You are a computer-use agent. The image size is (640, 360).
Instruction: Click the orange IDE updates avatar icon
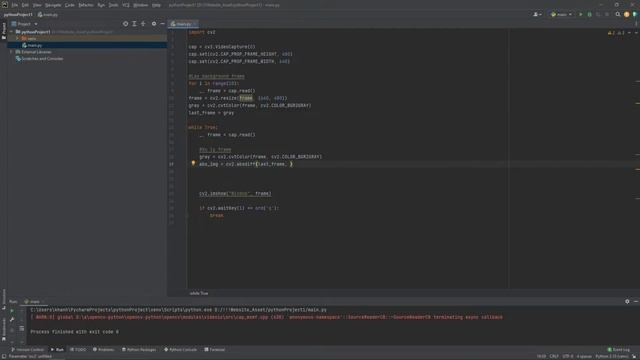[x=627, y=15]
